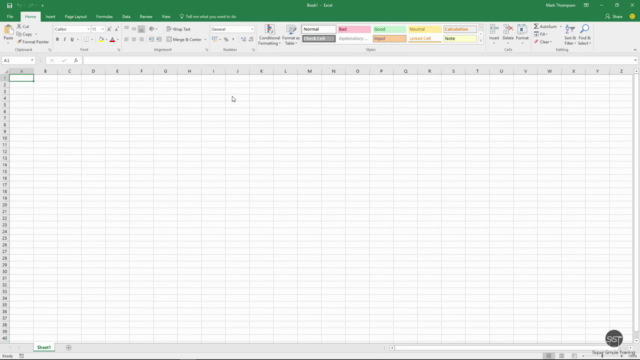The image size is (640, 360).
Task: Open Sort & Filter menu
Action: (x=570, y=35)
